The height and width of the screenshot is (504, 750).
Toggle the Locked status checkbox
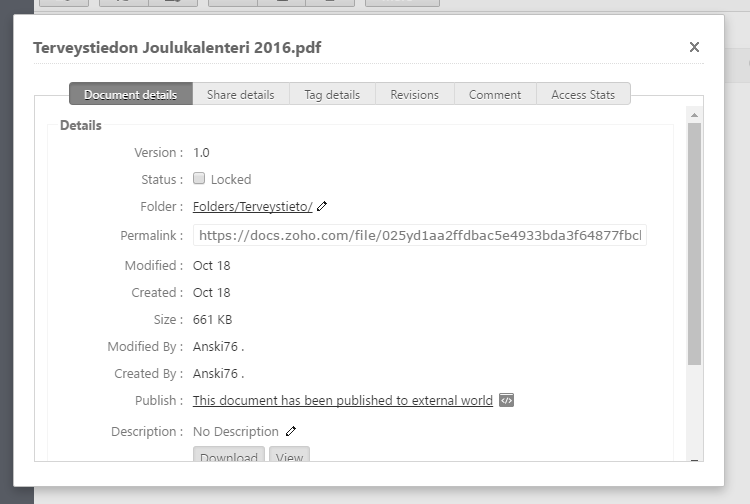coord(200,179)
